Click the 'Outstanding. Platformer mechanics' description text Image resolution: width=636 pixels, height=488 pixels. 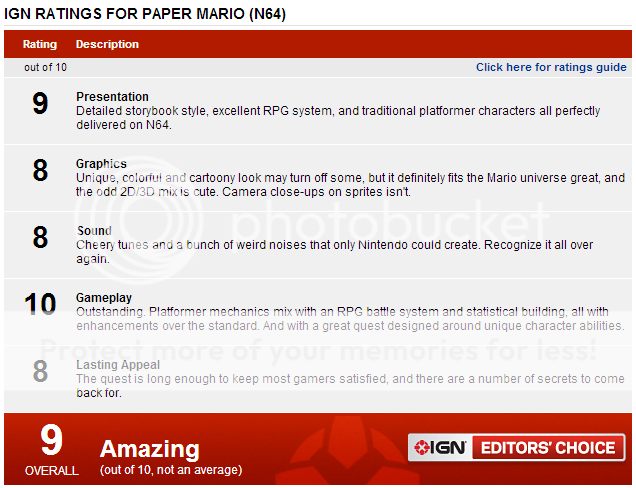point(350,318)
